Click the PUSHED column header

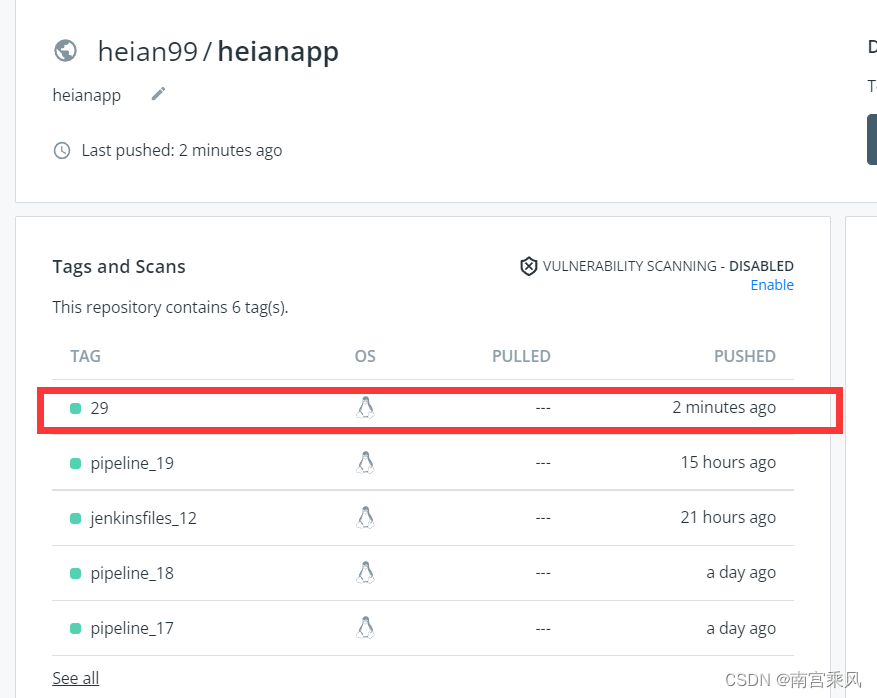(x=744, y=356)
